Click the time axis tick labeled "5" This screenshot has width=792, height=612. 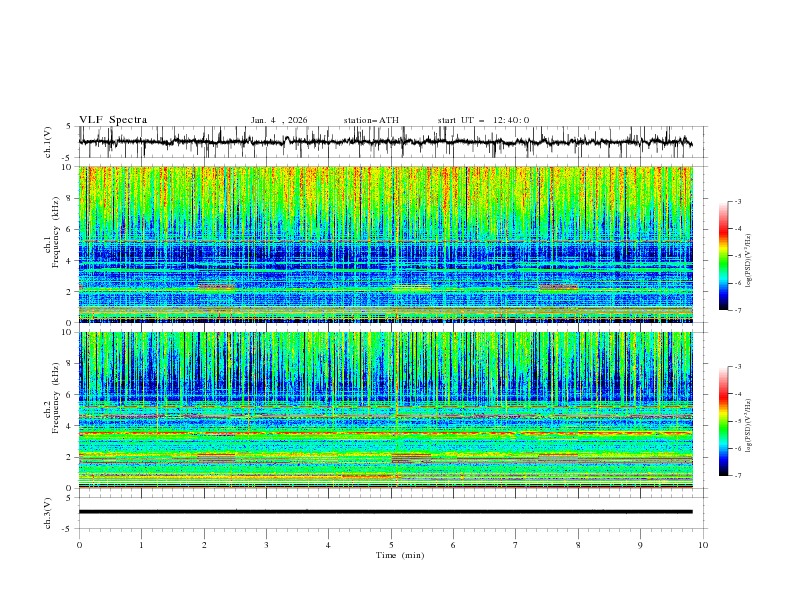(391, 545)
